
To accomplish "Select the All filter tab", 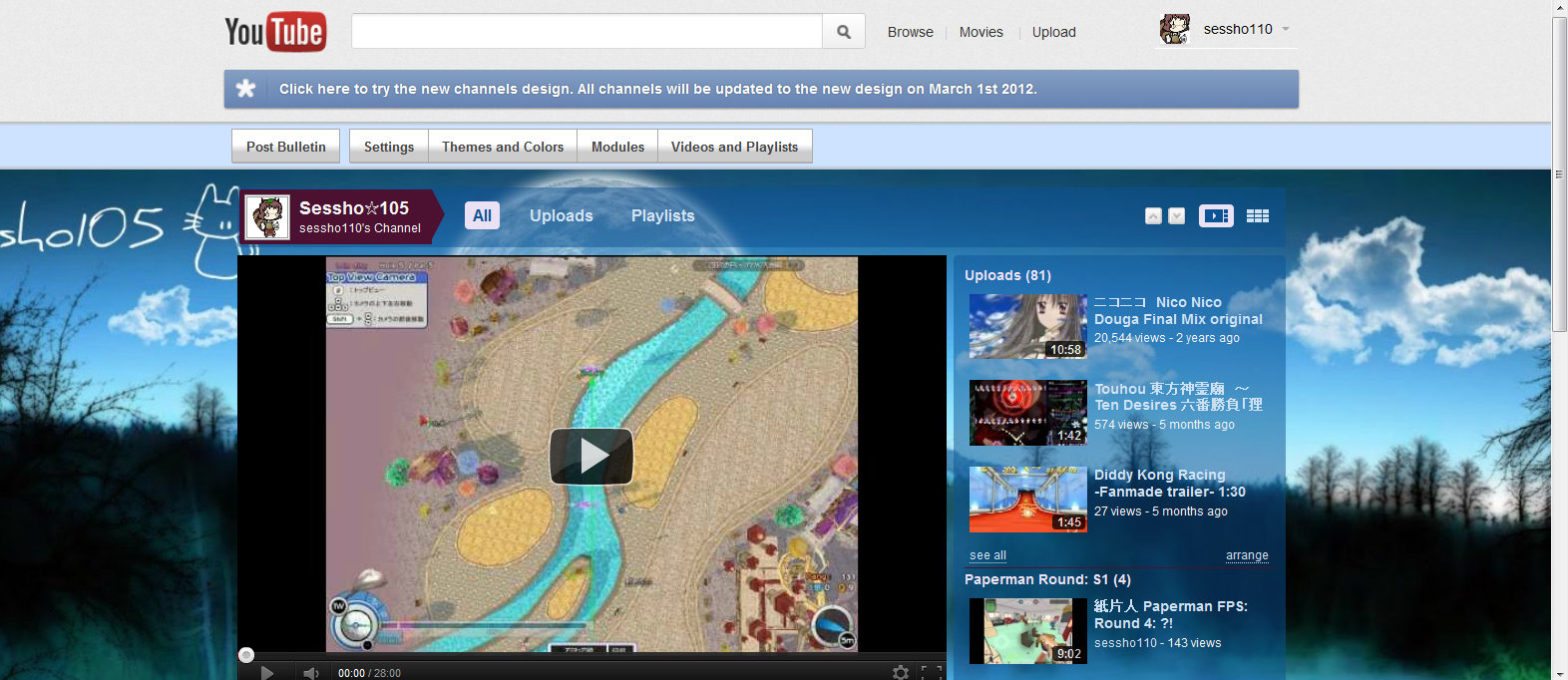I will pos(483,215).
